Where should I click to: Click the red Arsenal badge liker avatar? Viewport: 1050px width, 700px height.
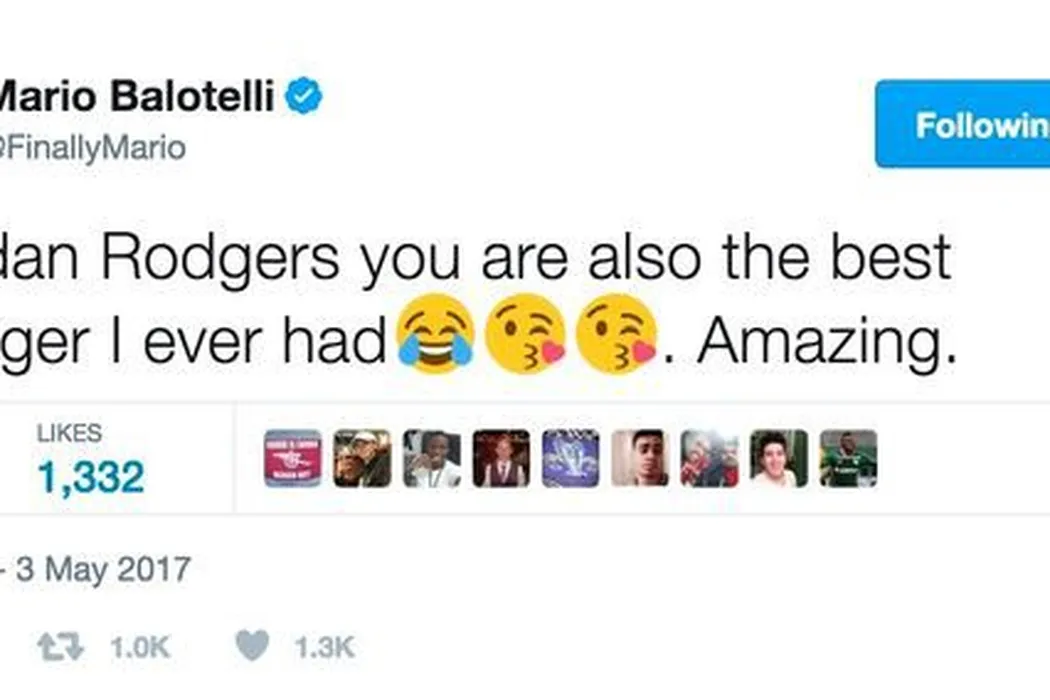293,459
